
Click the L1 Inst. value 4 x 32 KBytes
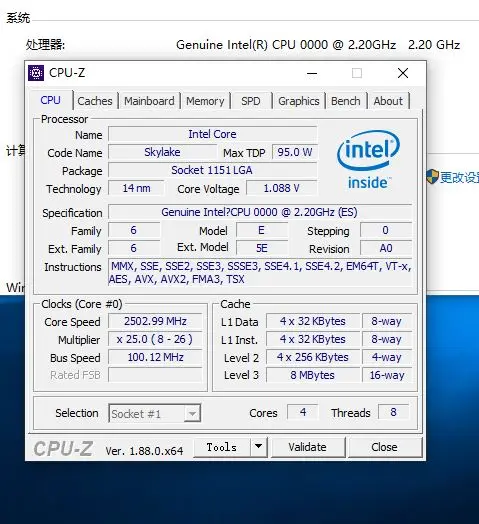[313, 340]
